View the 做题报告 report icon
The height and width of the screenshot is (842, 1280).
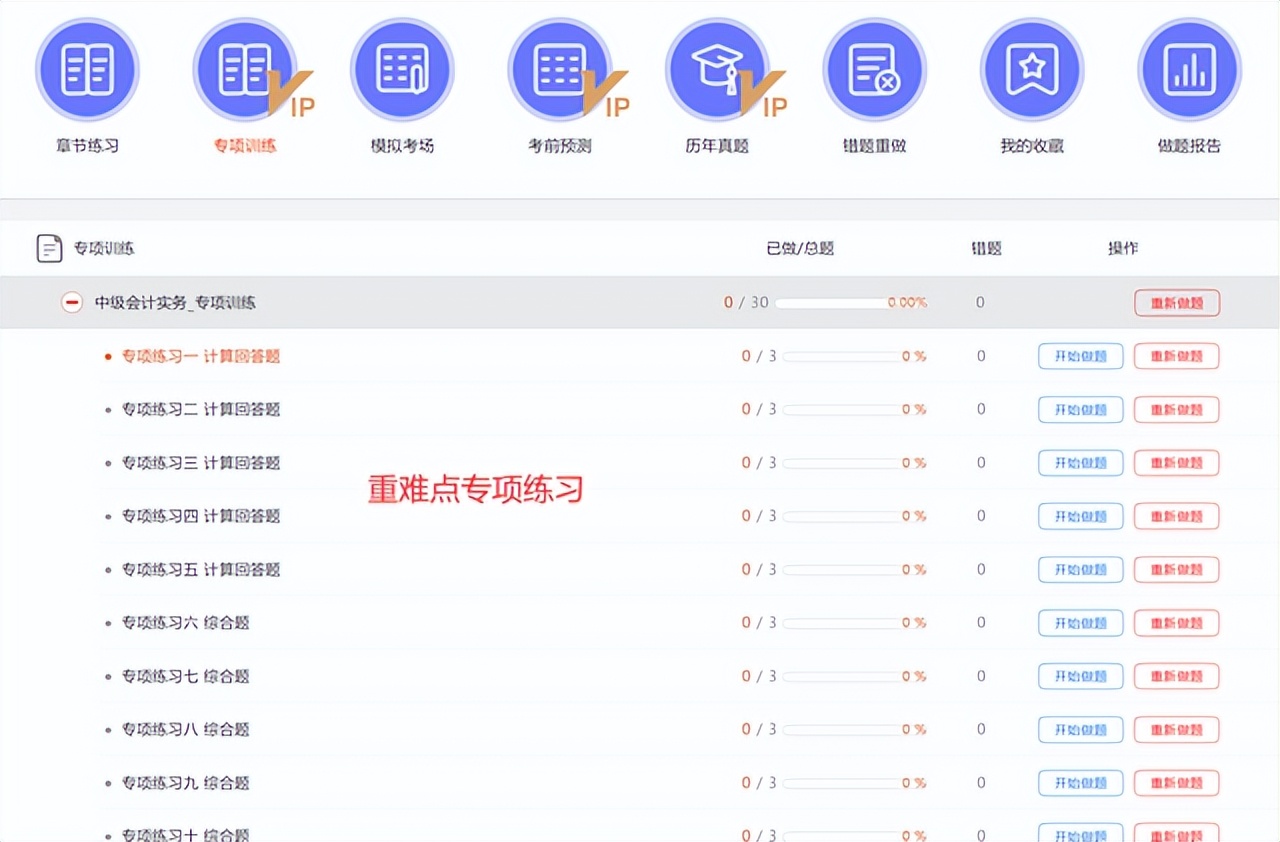click(1188, 68)
